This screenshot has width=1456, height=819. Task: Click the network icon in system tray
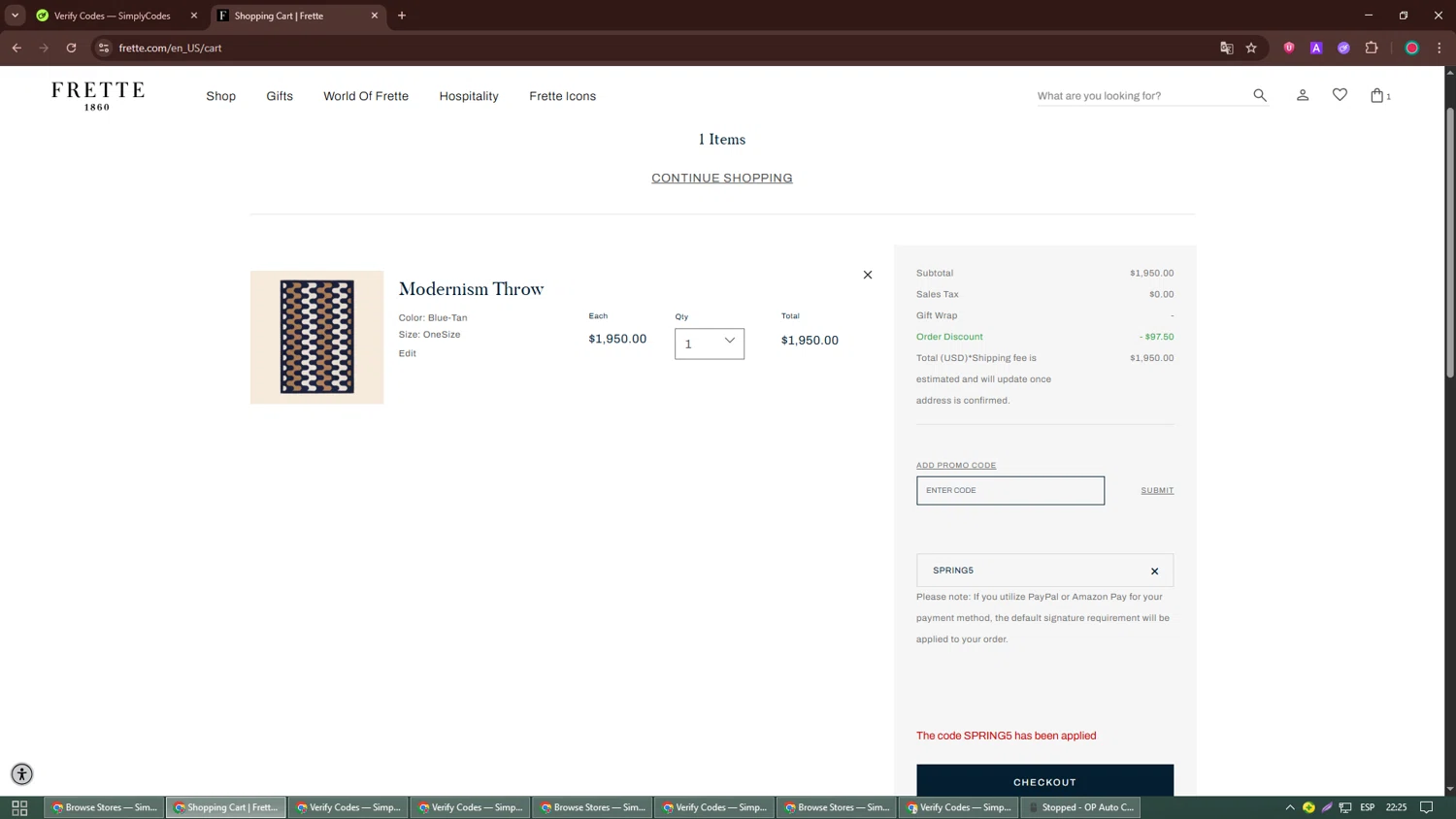pos(1345,807)
